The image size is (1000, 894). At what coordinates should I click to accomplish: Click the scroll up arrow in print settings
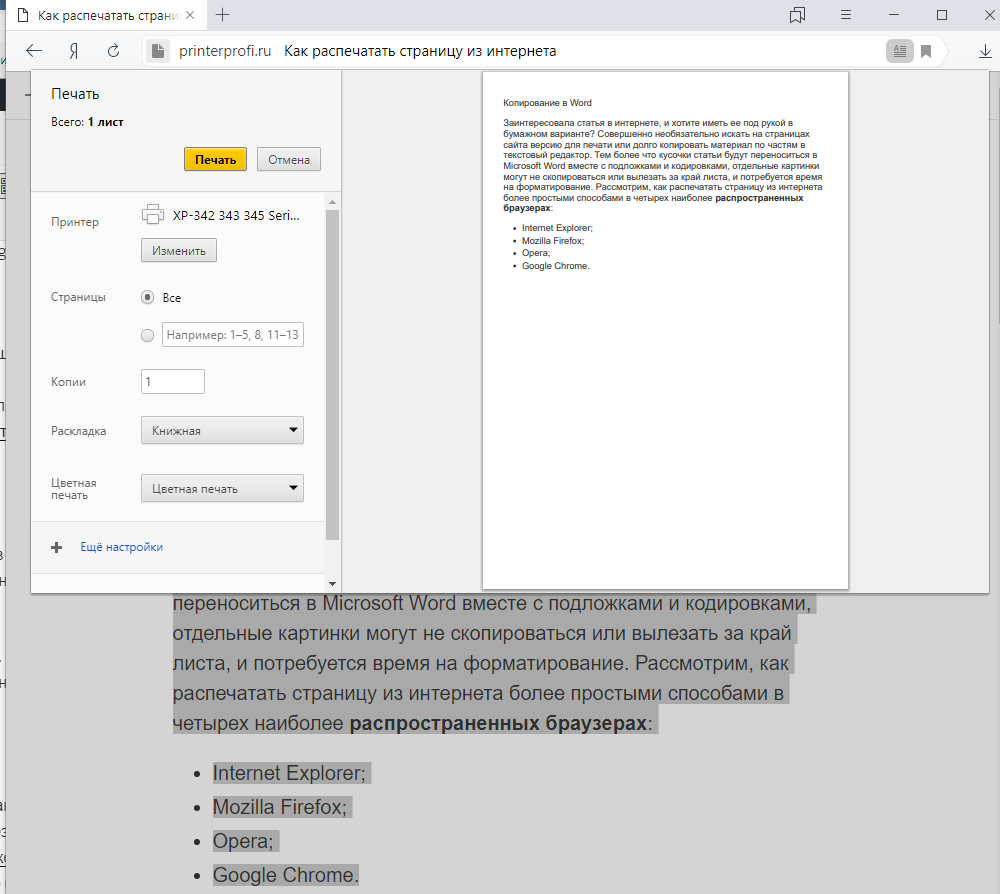click(x=332, y=202)
